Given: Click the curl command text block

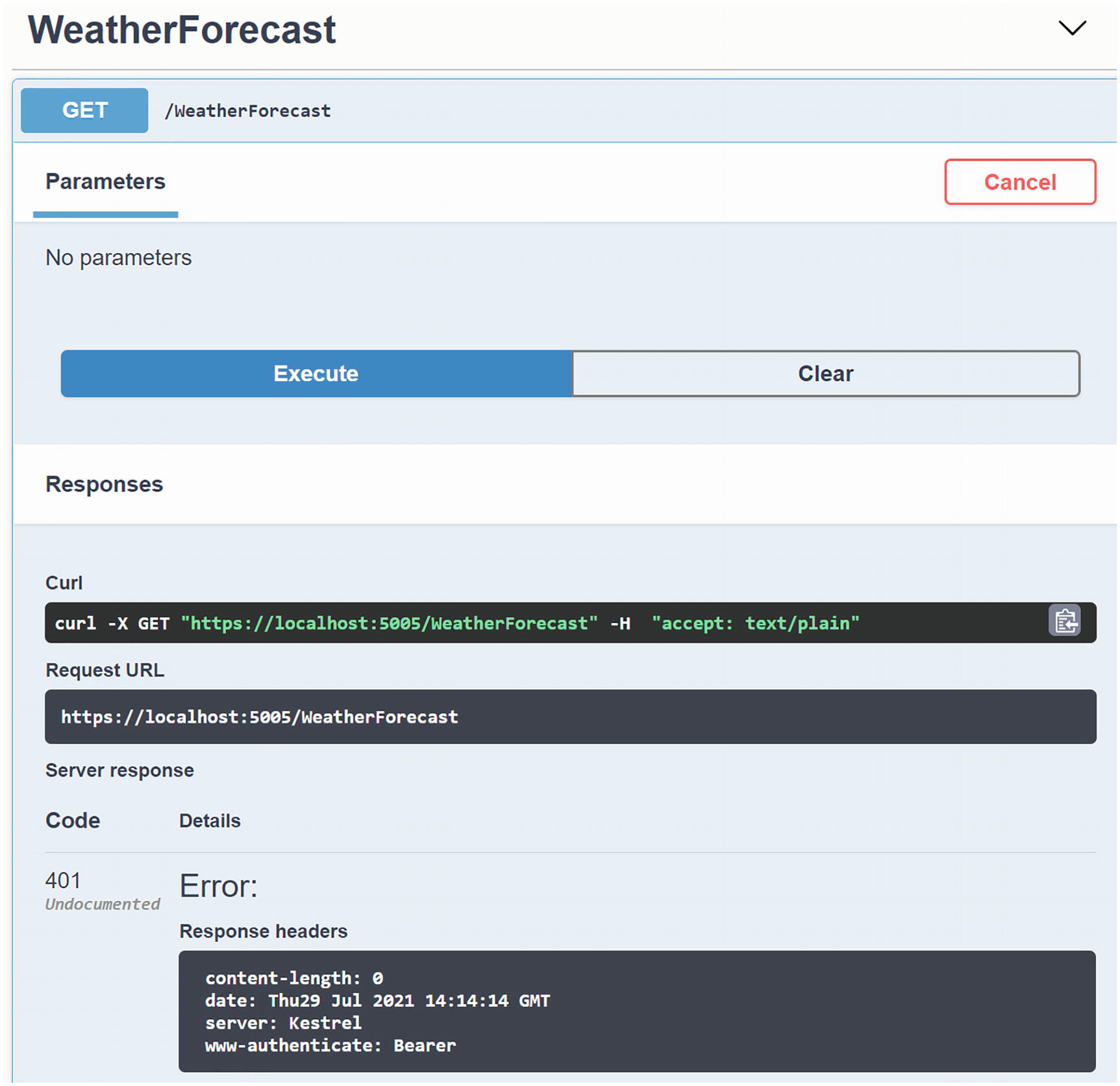Looking at the screenshot, I should click(x=454, y=623).
